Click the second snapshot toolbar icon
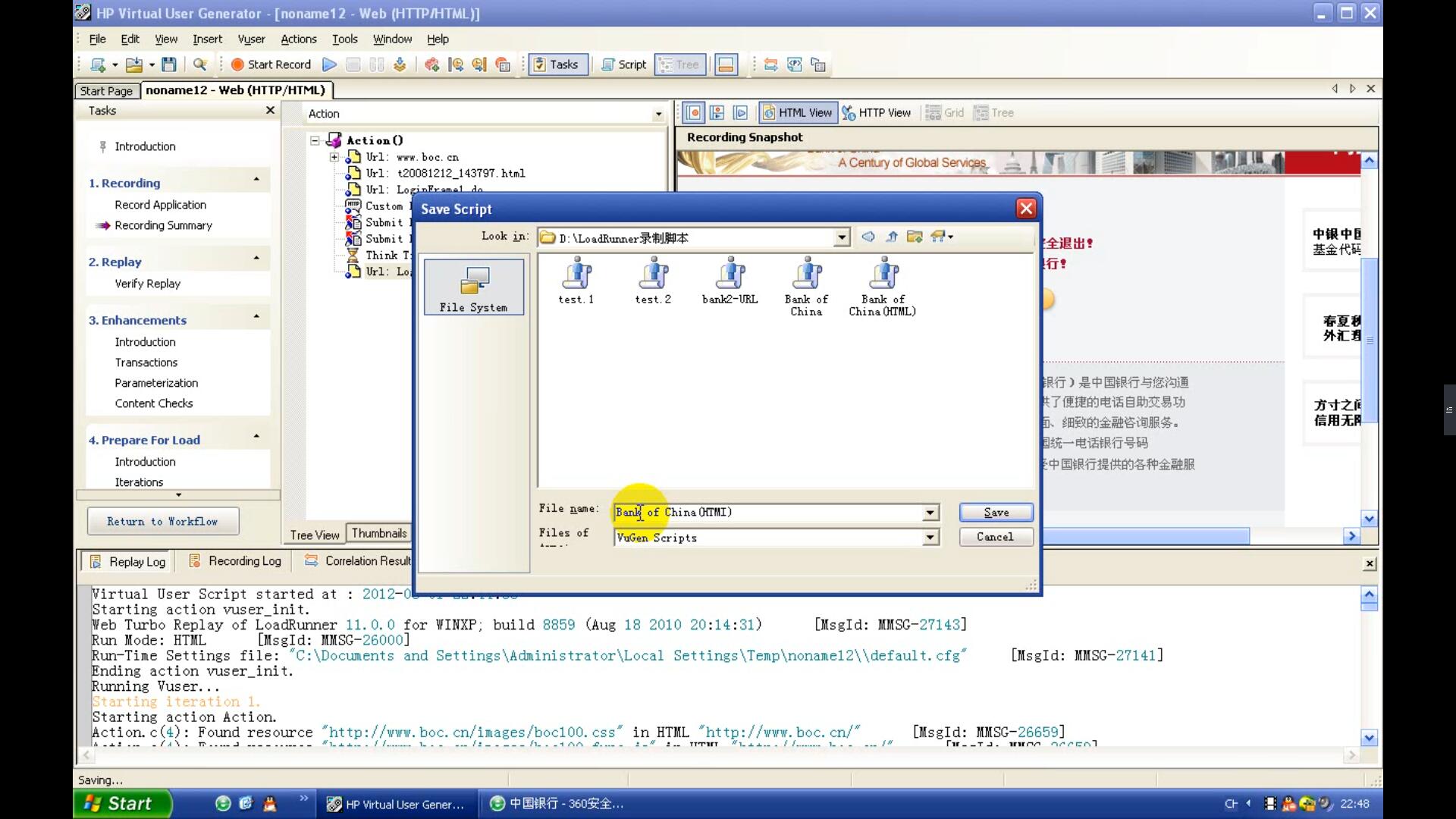The height and width of the screenshot is (819, 1456). [717, 113]
